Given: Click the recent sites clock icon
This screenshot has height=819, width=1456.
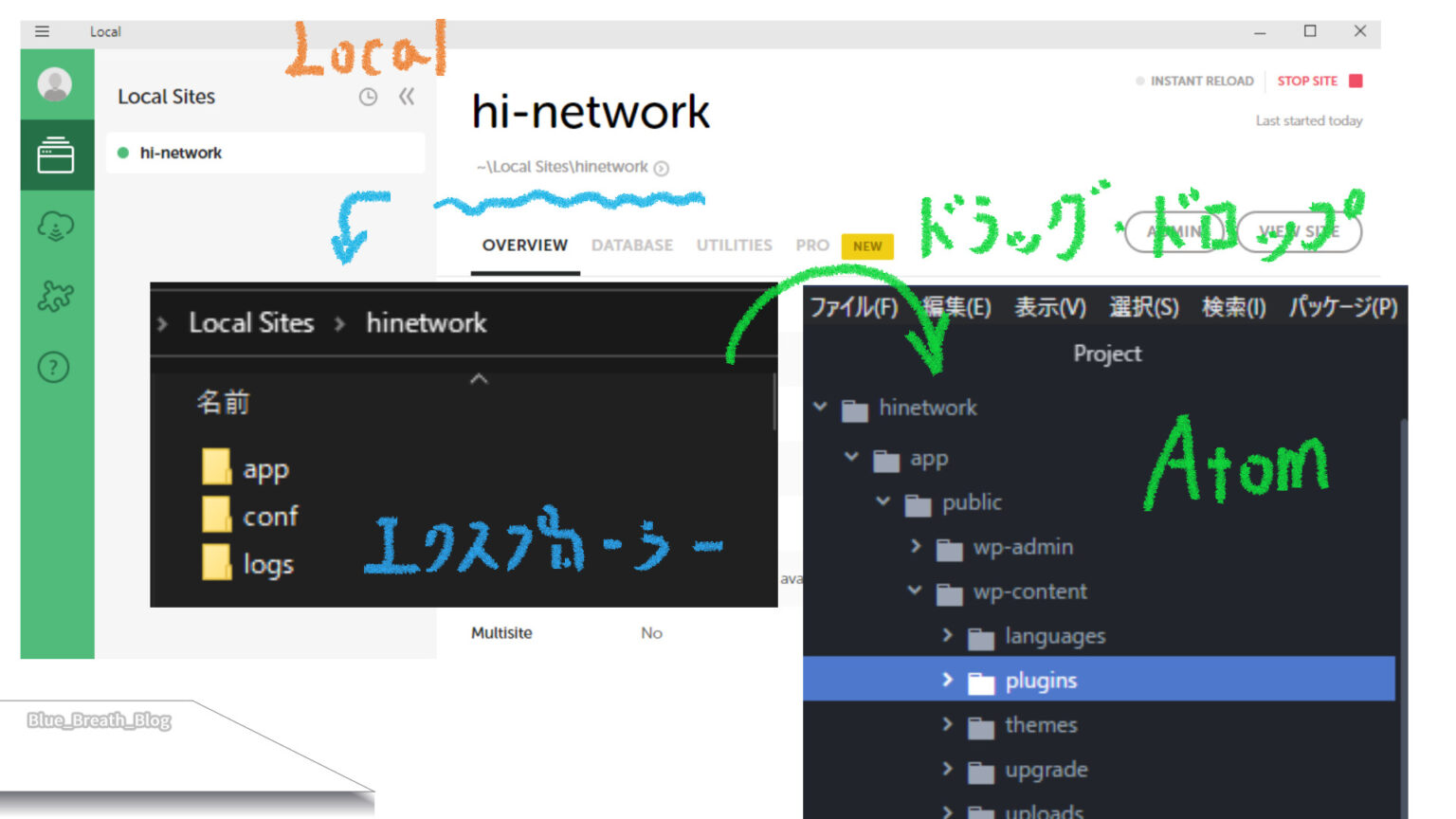Looking at the screenshot, I should 368,97.
